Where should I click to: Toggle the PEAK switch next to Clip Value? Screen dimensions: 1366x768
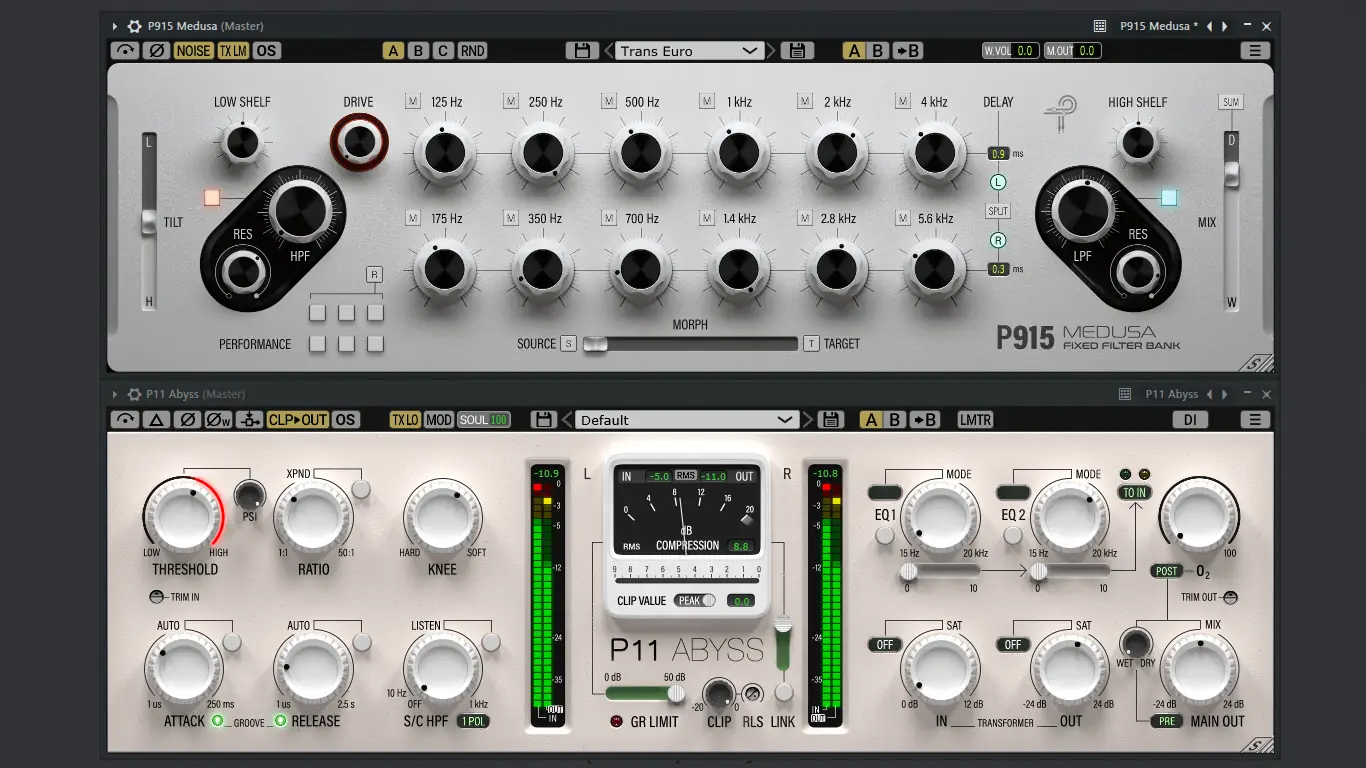click(x=696, y=601)
